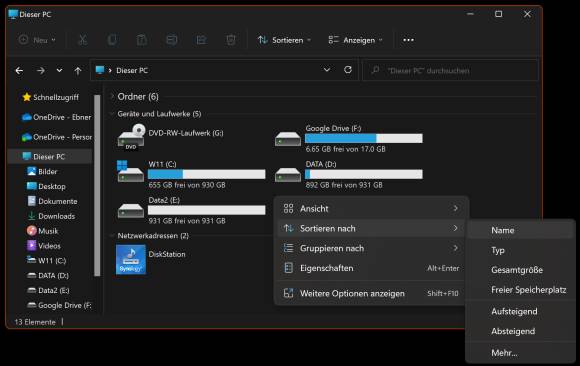Click the Cut scissors icon in toolbar
This screenshot has width=580, height=366.
82,40
